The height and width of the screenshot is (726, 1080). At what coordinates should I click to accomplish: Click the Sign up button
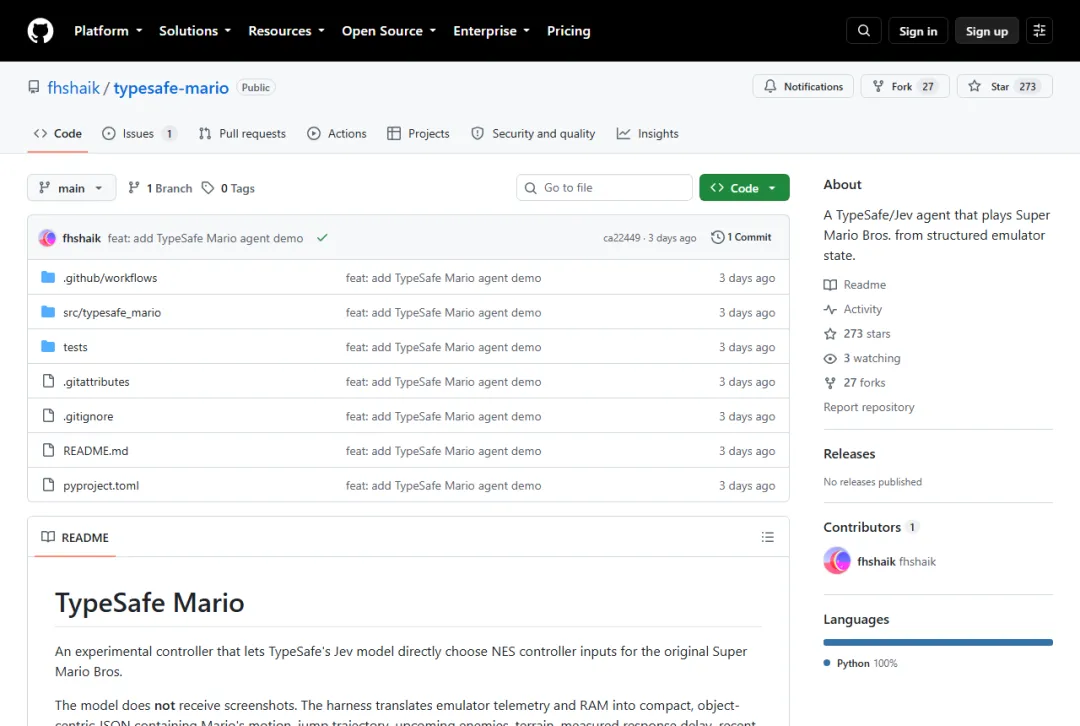tap(986, 31)
